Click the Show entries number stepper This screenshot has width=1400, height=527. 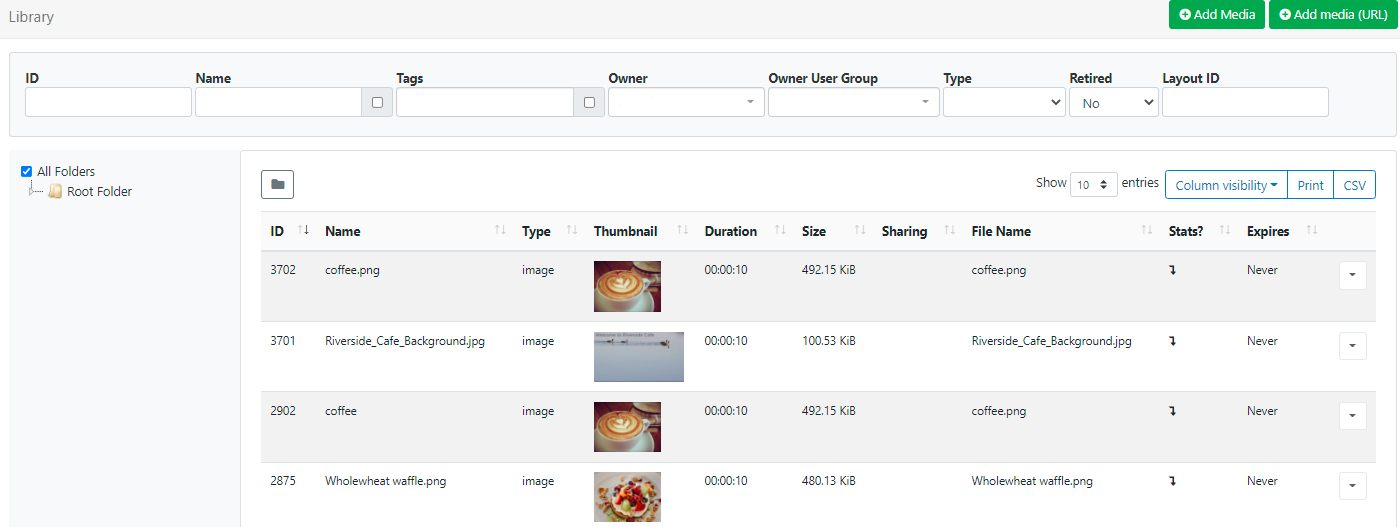pos(1093,184)
